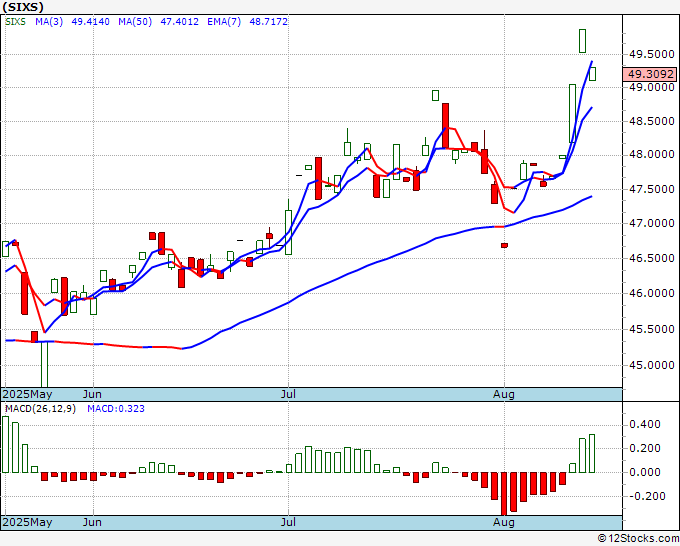This screenshot has width=680, height=546.
Task: Click the (SIXS) chart title
Action: 23,7
